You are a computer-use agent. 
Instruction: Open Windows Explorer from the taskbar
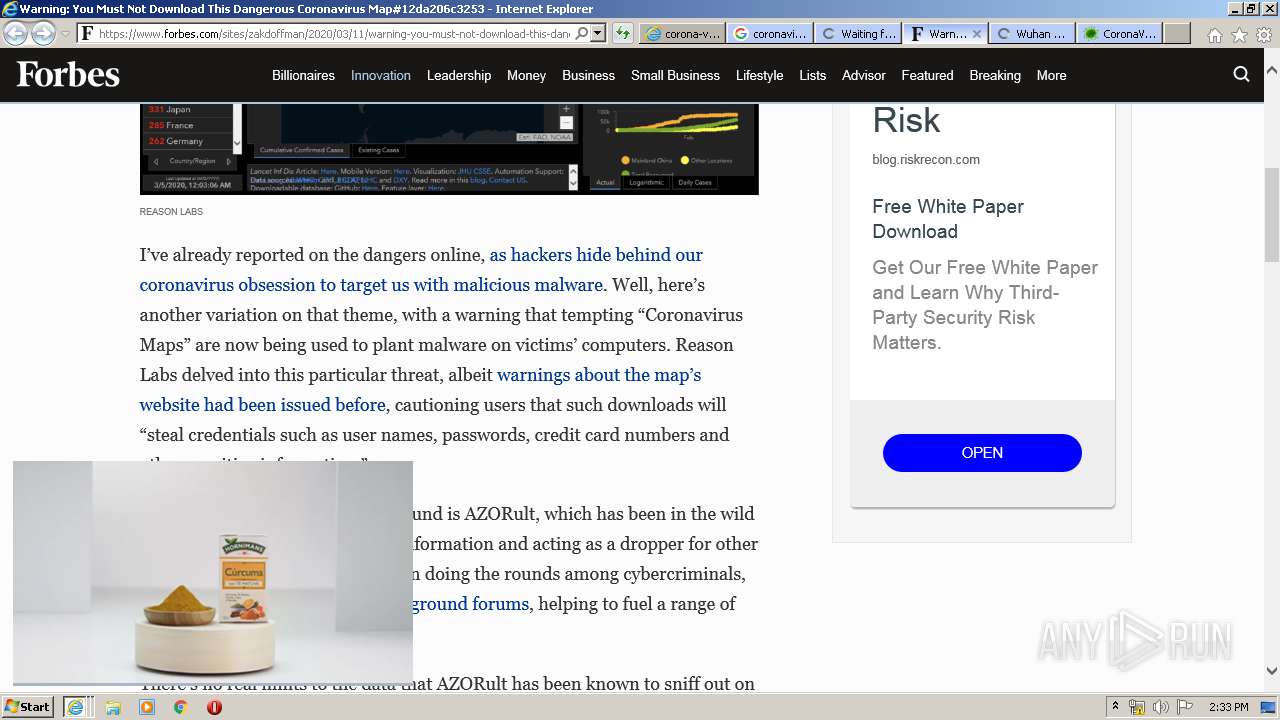[x=113, y=707]
